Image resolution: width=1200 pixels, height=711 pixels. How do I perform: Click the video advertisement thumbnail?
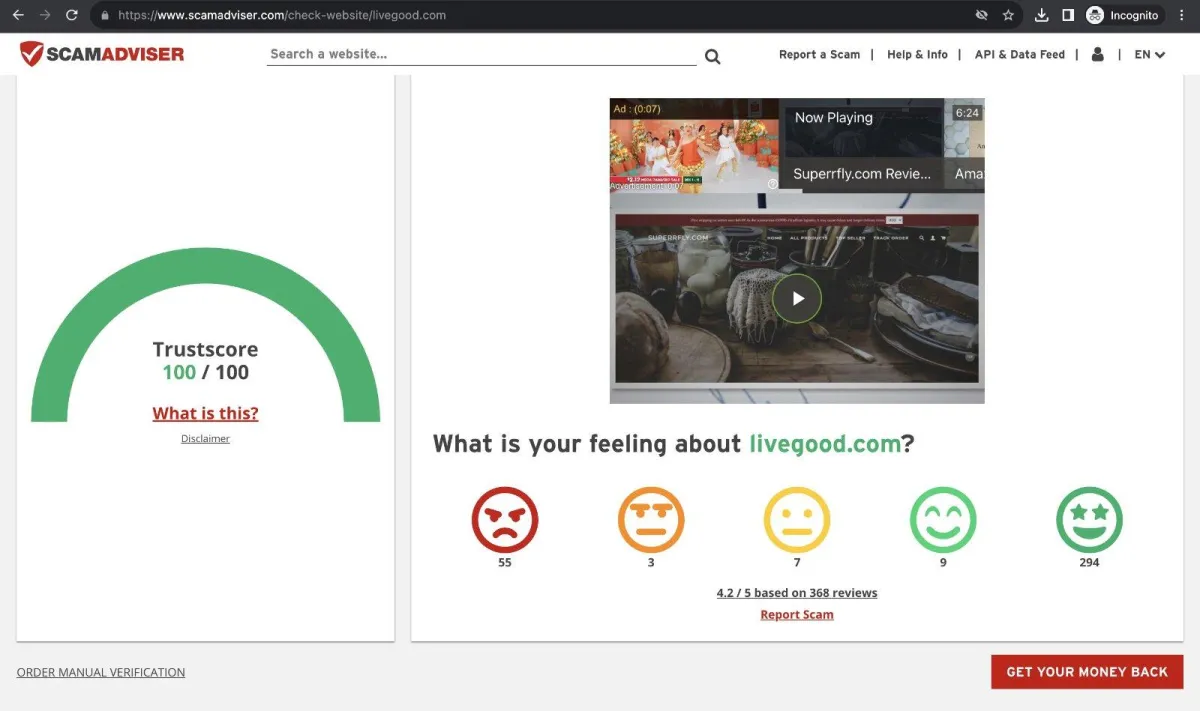coord(694,145)
